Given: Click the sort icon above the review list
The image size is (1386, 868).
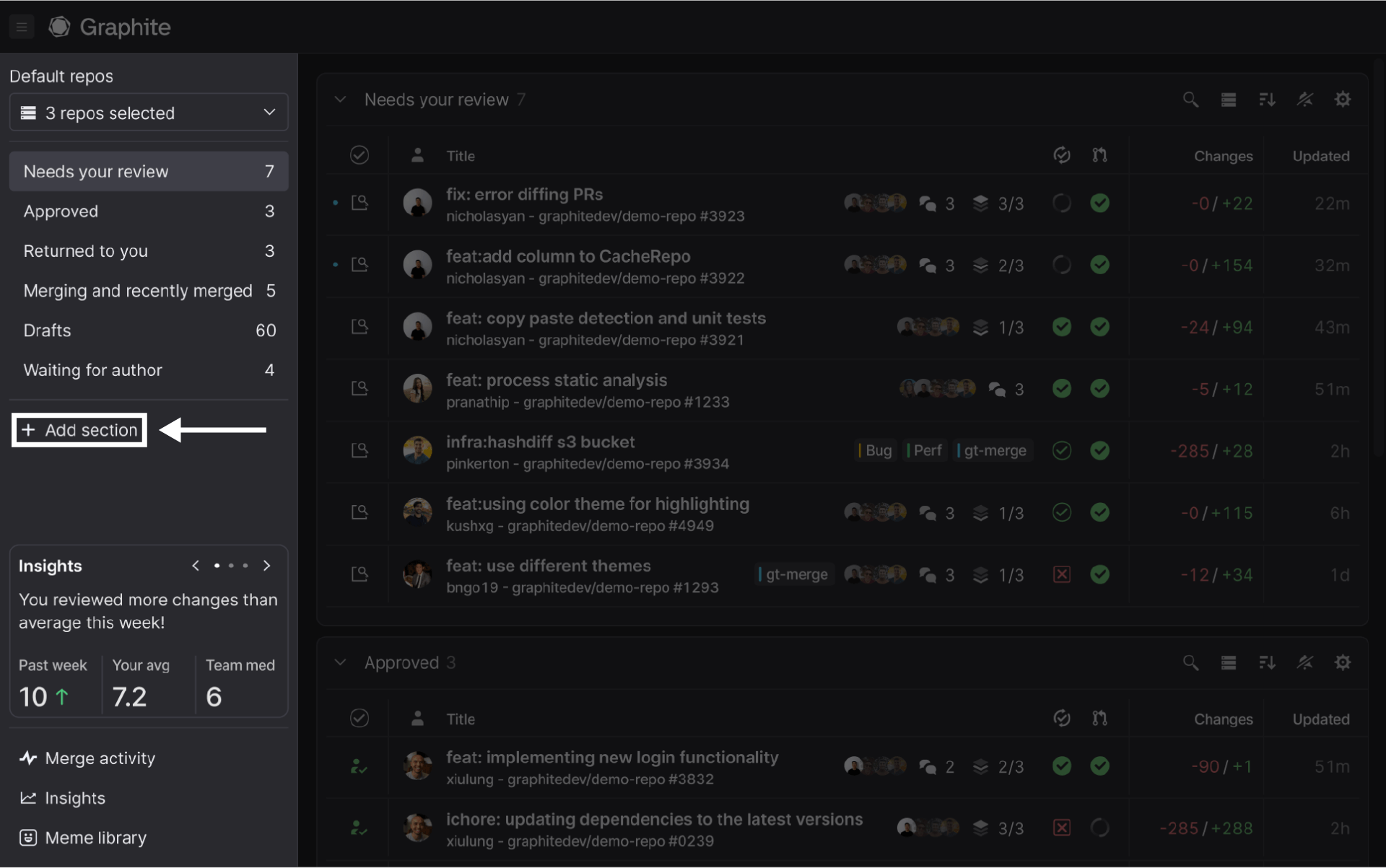Looking at the screenshot, I should pyautogui.click(x=1268, y=99).
